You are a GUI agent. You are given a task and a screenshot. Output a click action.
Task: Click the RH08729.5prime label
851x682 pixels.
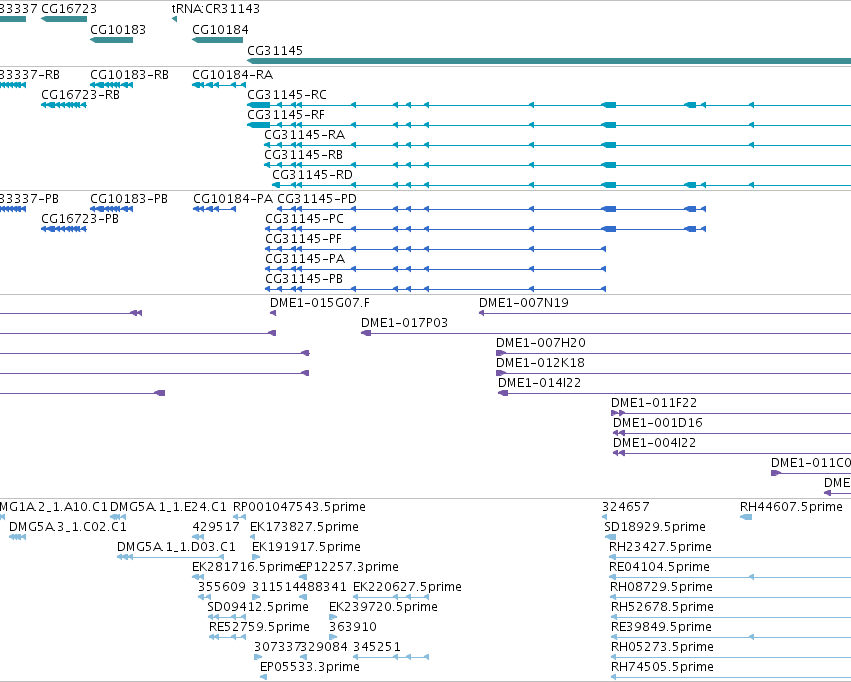pos(662,587)
